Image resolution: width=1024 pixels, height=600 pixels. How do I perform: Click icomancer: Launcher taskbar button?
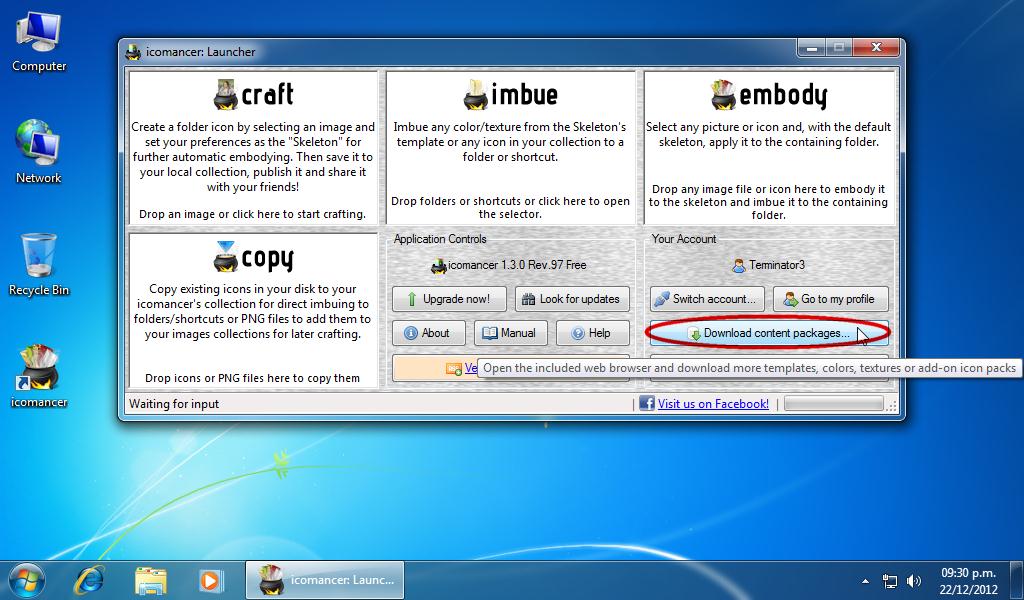(325, 580)
